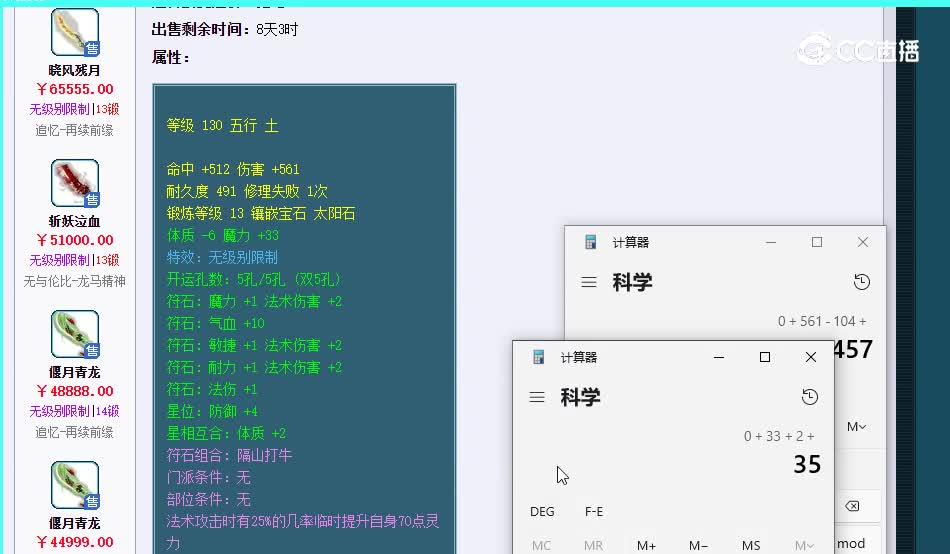This screenshot has height=554, width=950.
Task: Click the expression 0 + 33 + 2 +
Action: pos(779,436)
